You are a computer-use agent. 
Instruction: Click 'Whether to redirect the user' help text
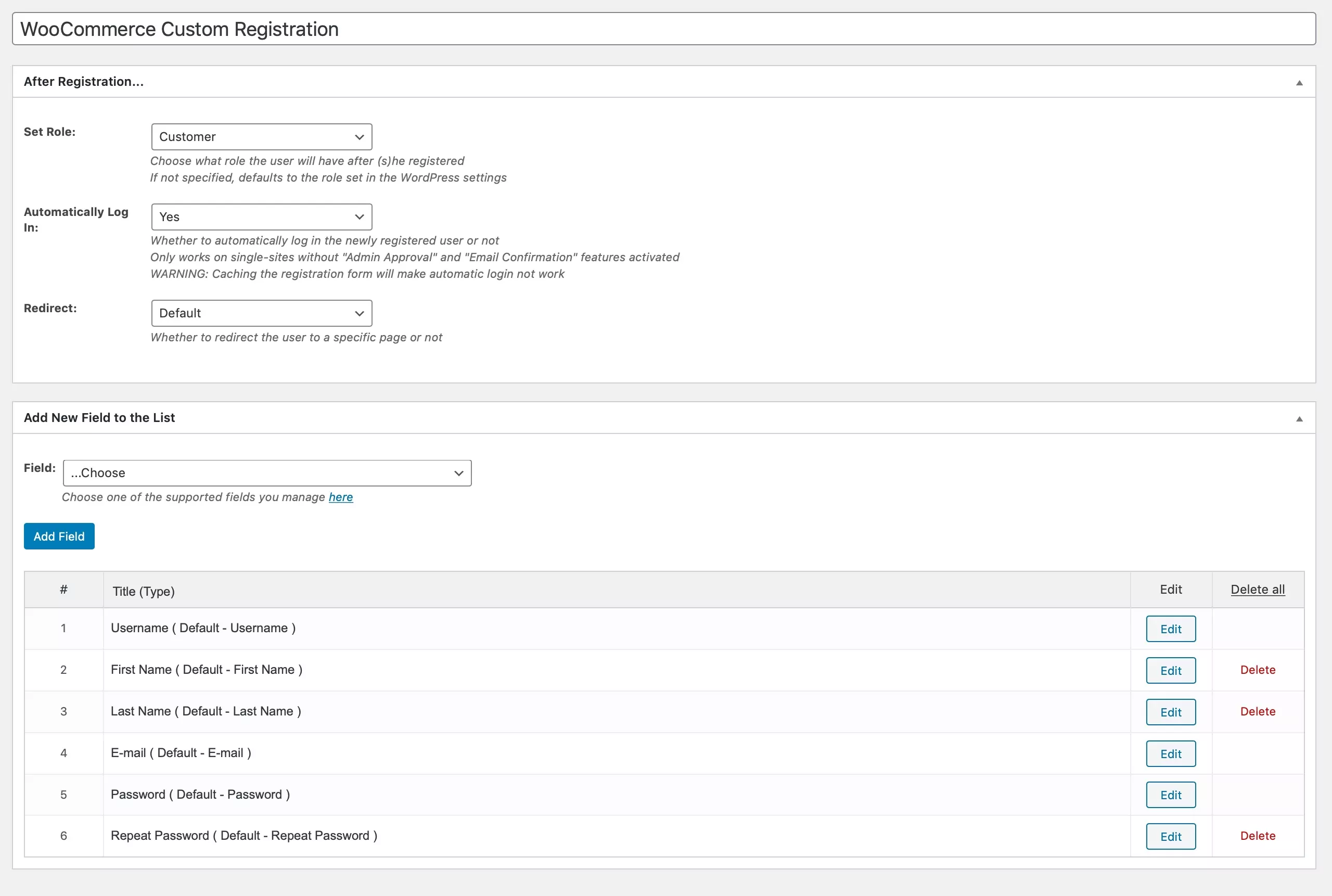pyautogui.click(x=296, y=338)
